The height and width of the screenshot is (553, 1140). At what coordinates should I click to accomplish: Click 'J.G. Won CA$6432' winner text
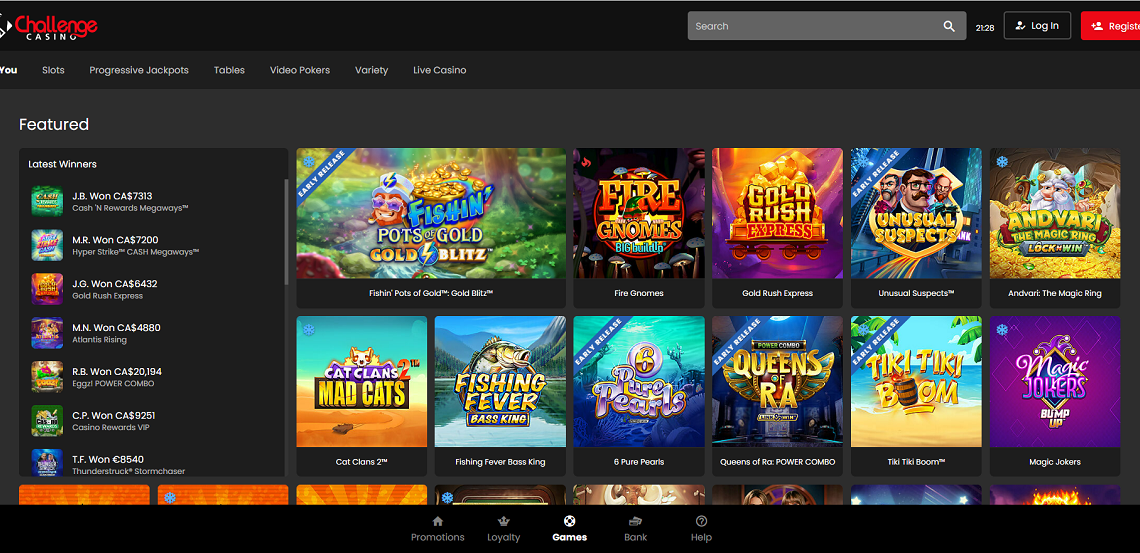click(x=115, y=283)
